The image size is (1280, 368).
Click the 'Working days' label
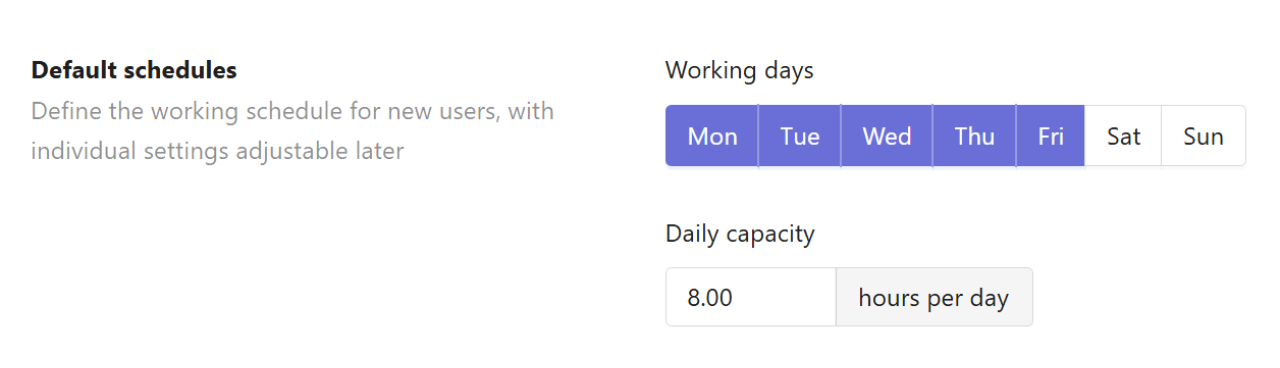(x=739, y=71)
